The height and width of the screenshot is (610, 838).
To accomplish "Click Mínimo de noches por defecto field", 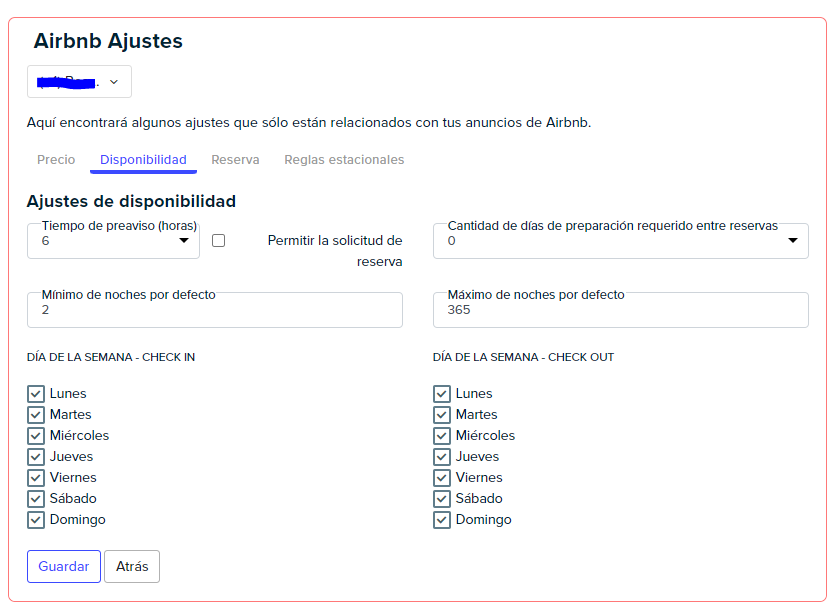I will pyautogui.click(x=214, y=310).
